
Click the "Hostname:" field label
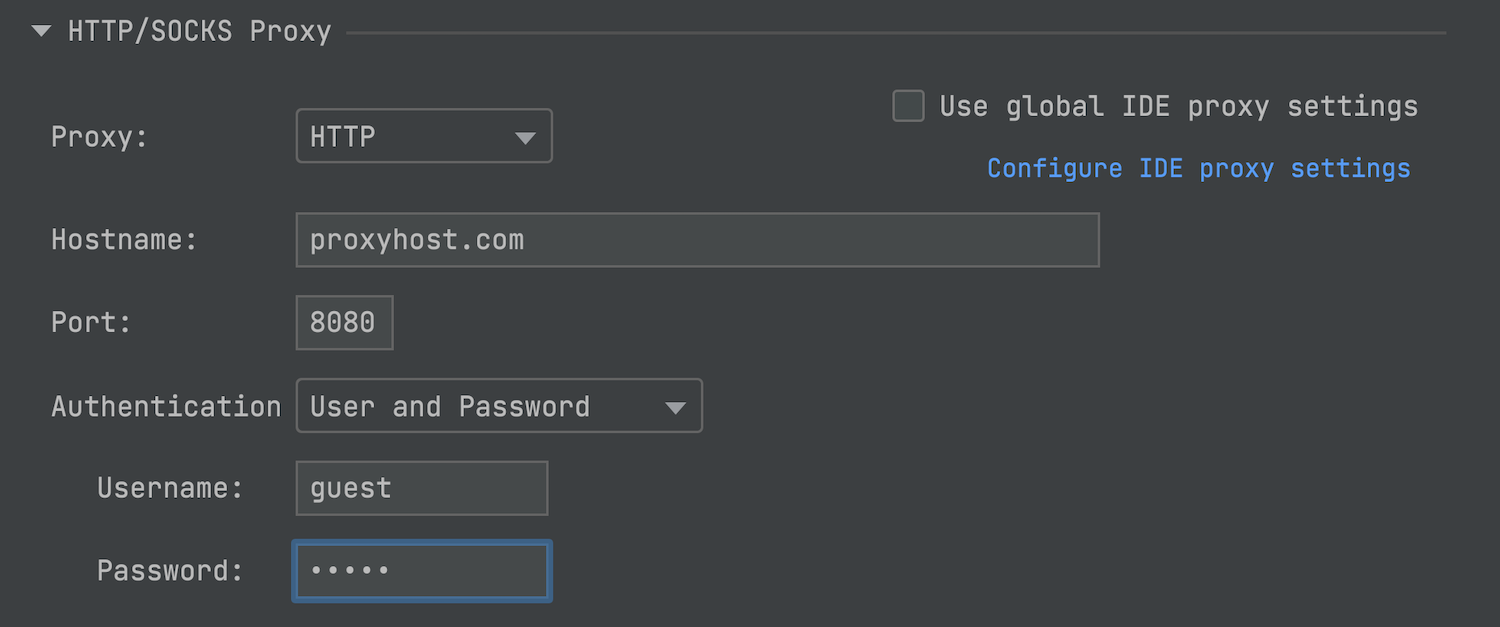(x=124, y=240)
